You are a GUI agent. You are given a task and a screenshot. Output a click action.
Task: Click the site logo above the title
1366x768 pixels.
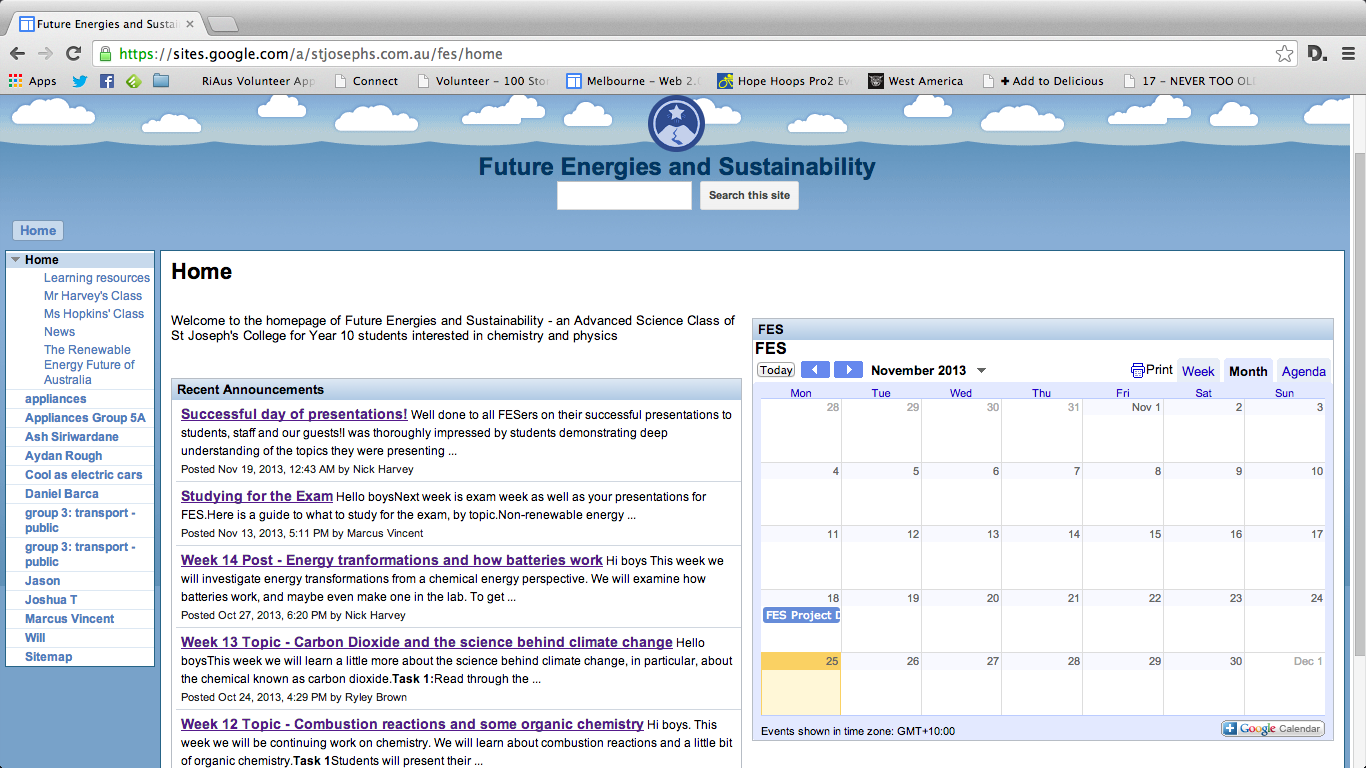coord(676,123)
